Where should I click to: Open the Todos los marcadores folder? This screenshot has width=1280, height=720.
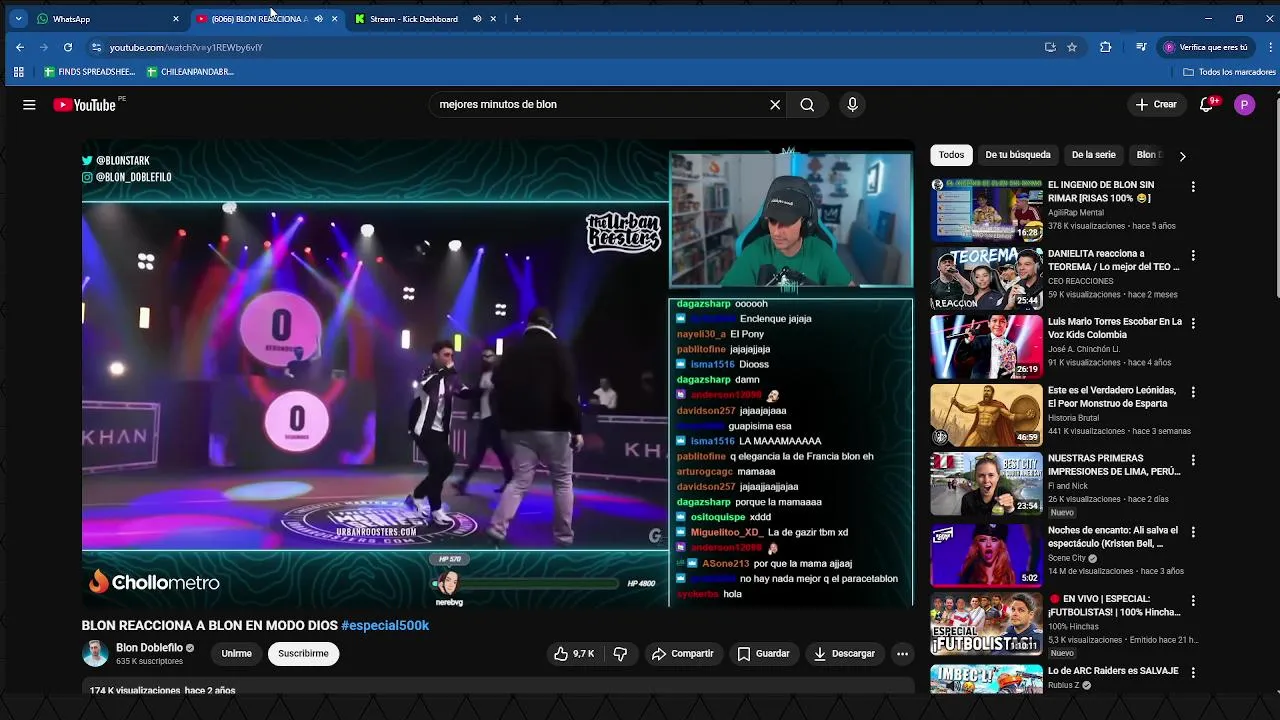[x=1229, y=72]
